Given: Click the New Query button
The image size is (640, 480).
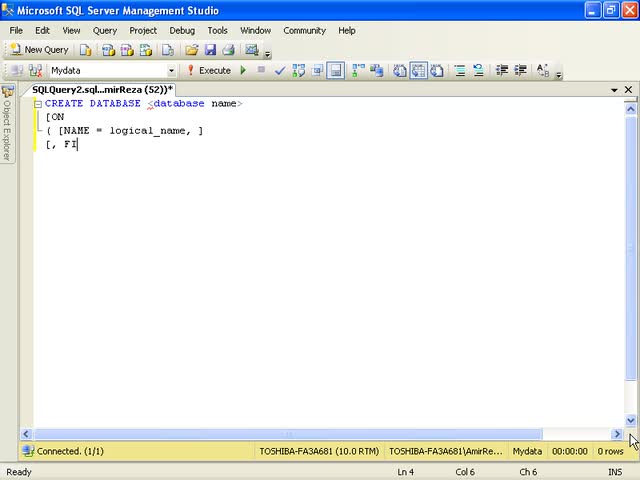Looking at the screenshot, I should (40, 50).
